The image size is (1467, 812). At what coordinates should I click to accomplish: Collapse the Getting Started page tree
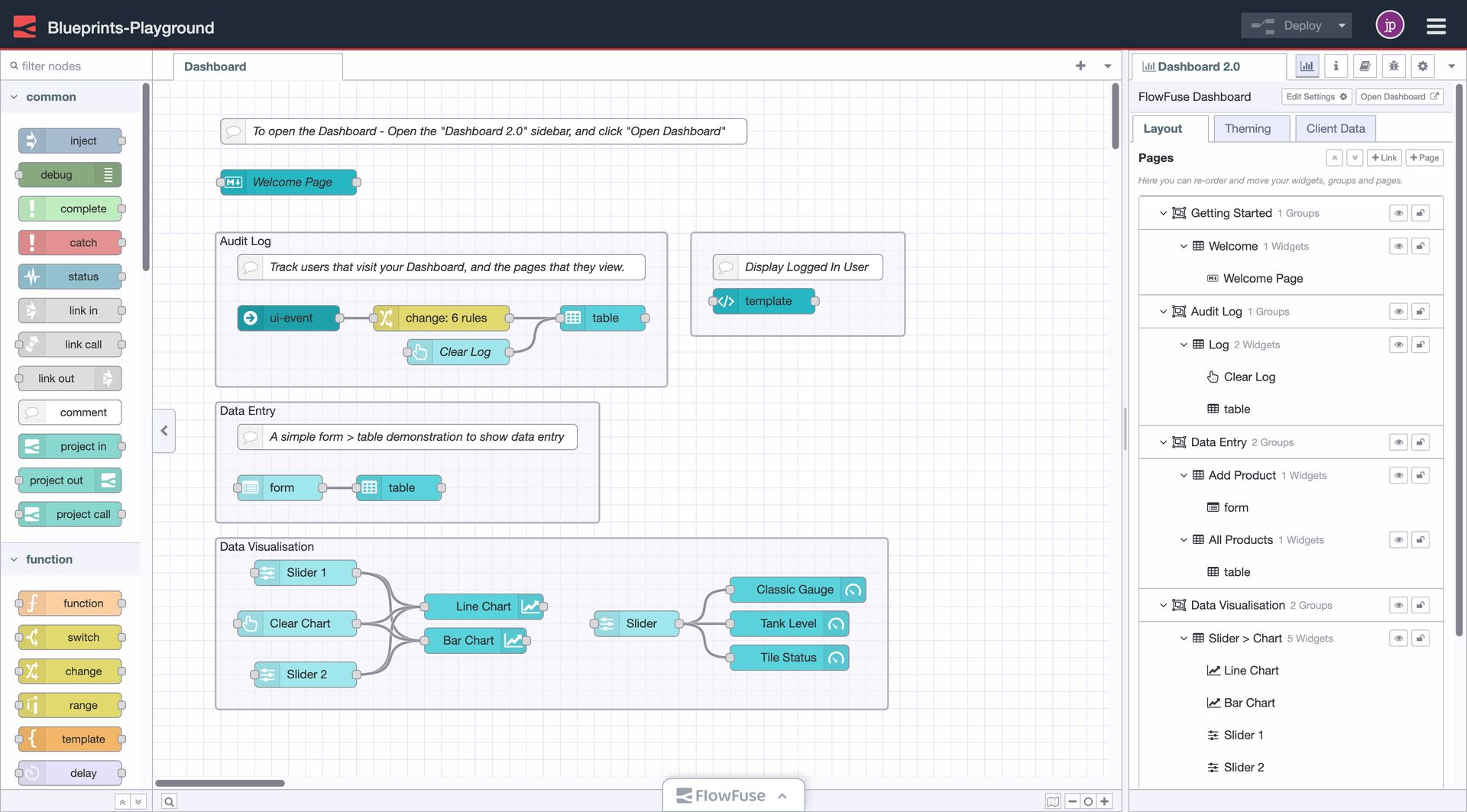point(1163,212)
